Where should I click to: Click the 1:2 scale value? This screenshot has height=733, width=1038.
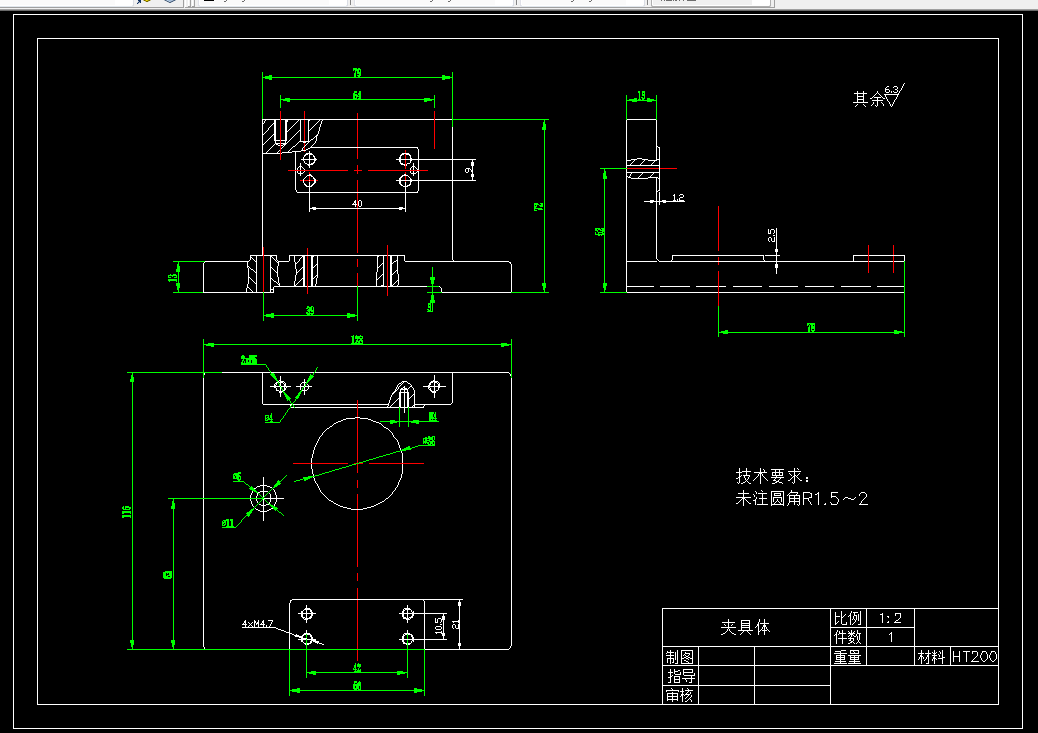pos(890,618)
